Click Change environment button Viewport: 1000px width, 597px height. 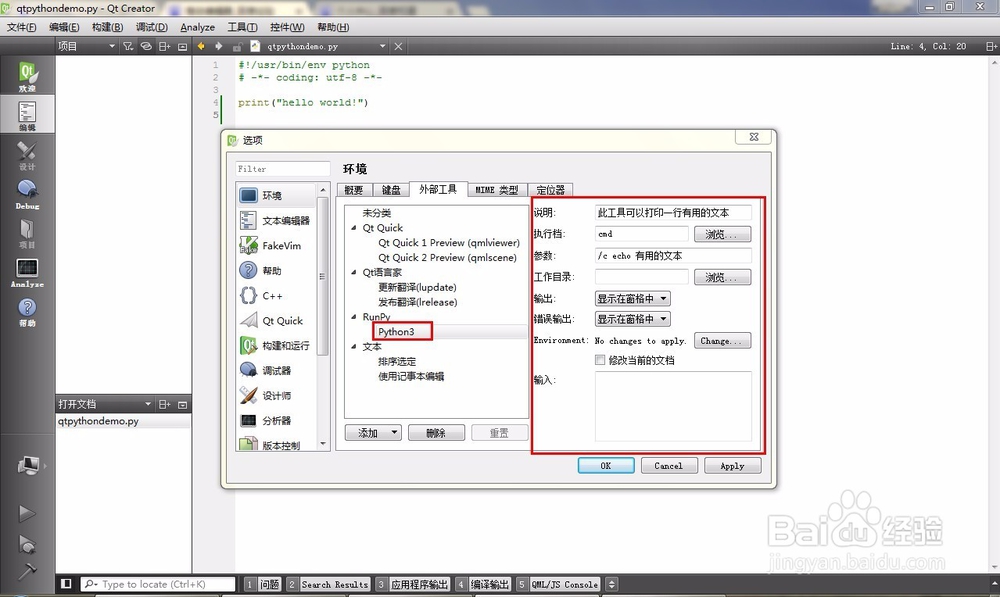click(722, 341)
